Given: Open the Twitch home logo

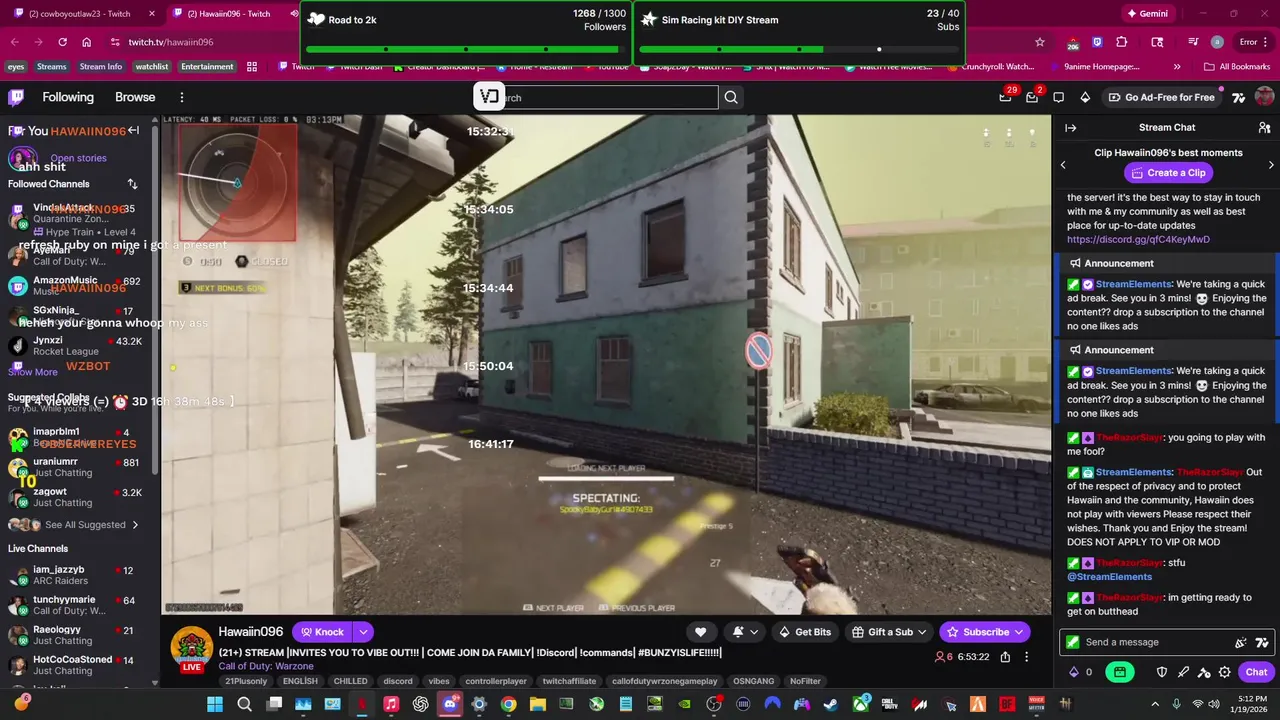Looking at the screenshot, I should (16, 97).
